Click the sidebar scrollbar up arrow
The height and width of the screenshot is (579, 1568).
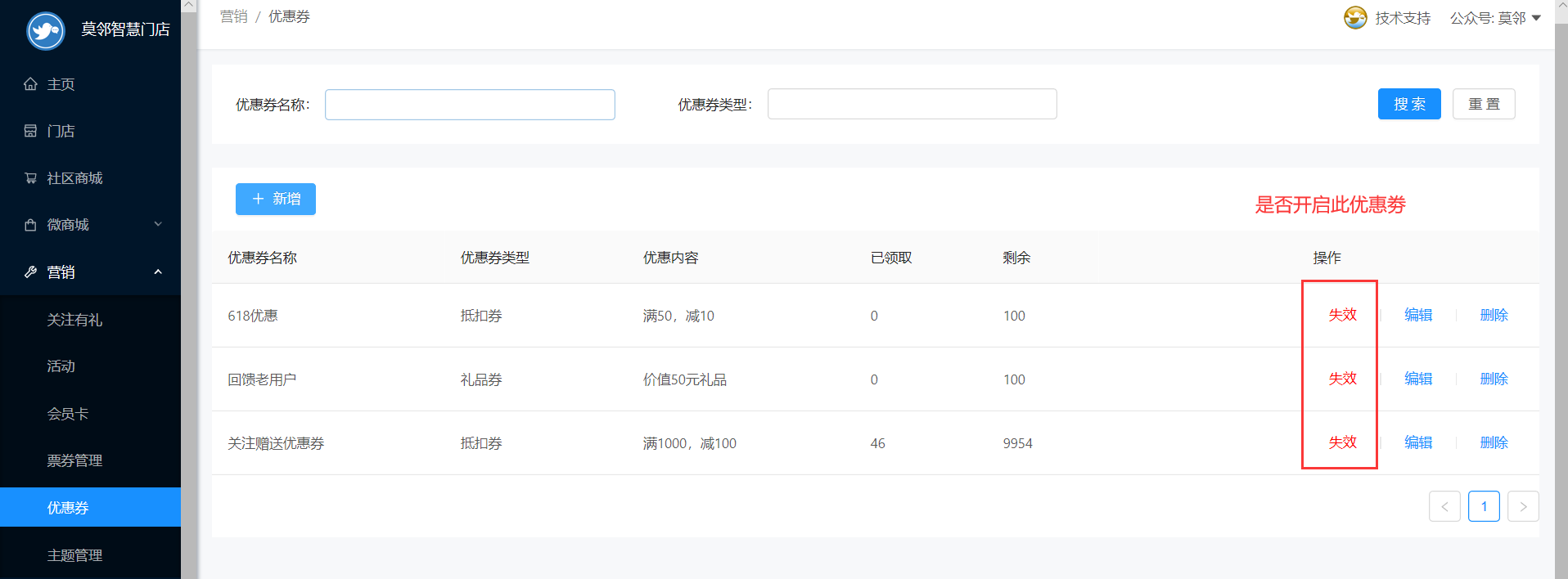pyautogui.click(x=188, y=5)
